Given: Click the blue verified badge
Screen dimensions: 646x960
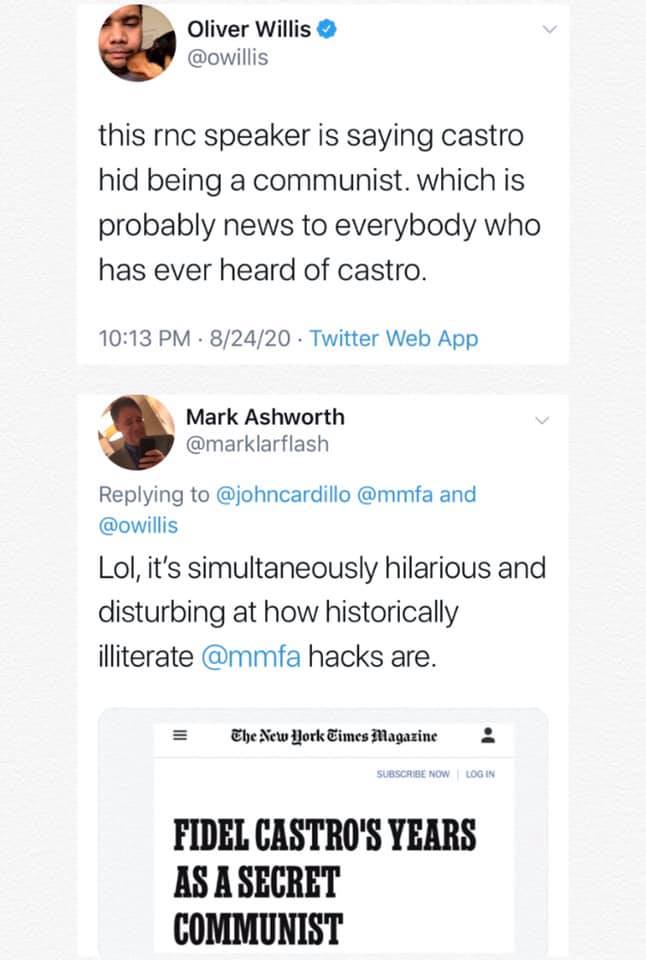Looking at the screenshot, I should 326,30.
